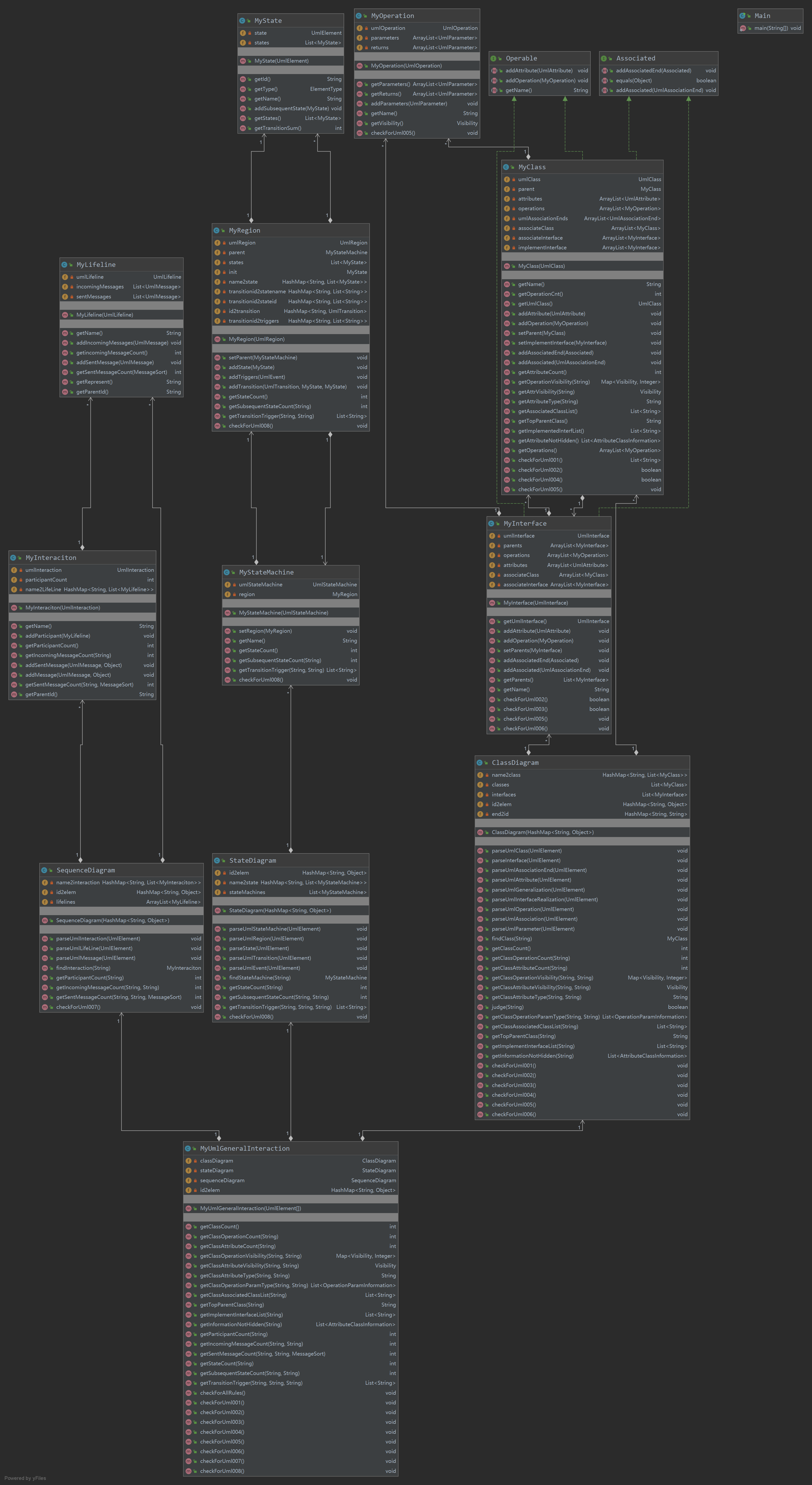
Task: Click the class icon next to SequenceDiagram
Action: pyautogui.click(x=44, y=870)
